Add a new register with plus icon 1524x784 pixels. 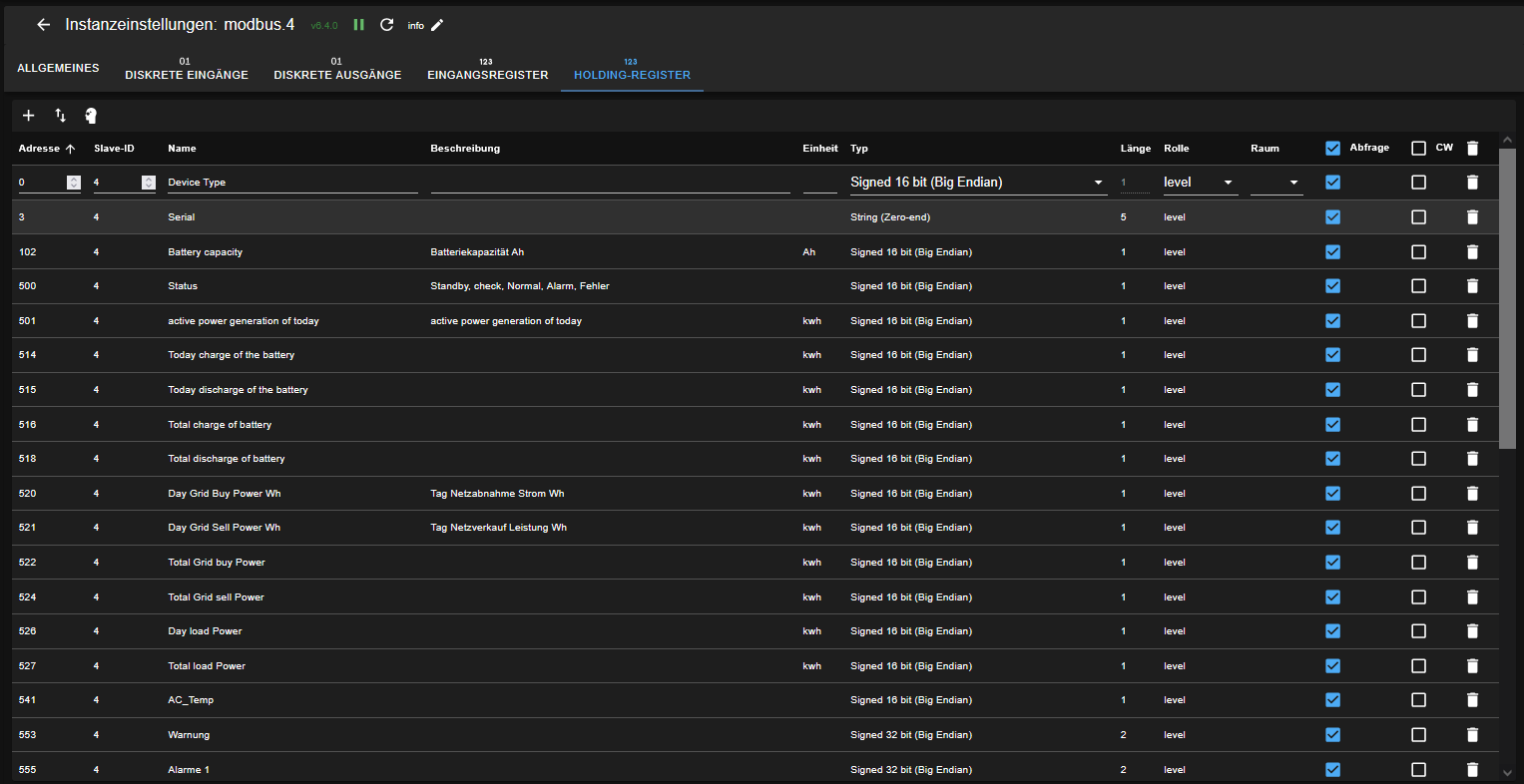[x=29, y=116]
